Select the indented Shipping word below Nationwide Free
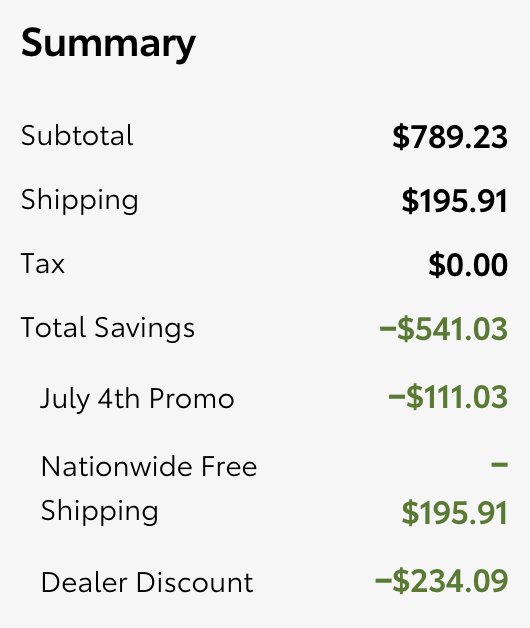530x628 pixels. pyautogui.click(x=99, y=511)
